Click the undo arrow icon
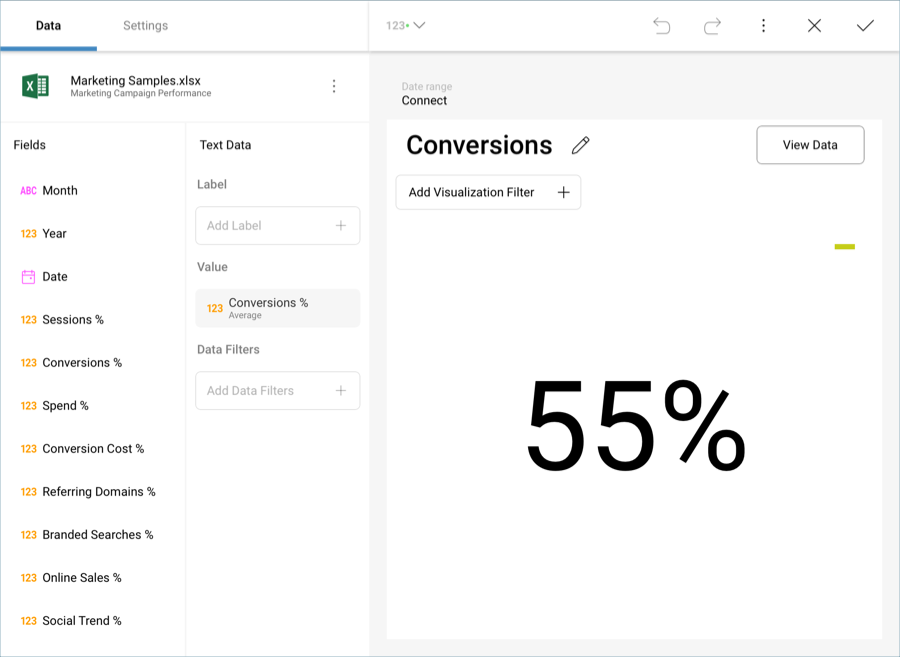The height and width of the screenshot is (657, 900). [x=661, y=26]
